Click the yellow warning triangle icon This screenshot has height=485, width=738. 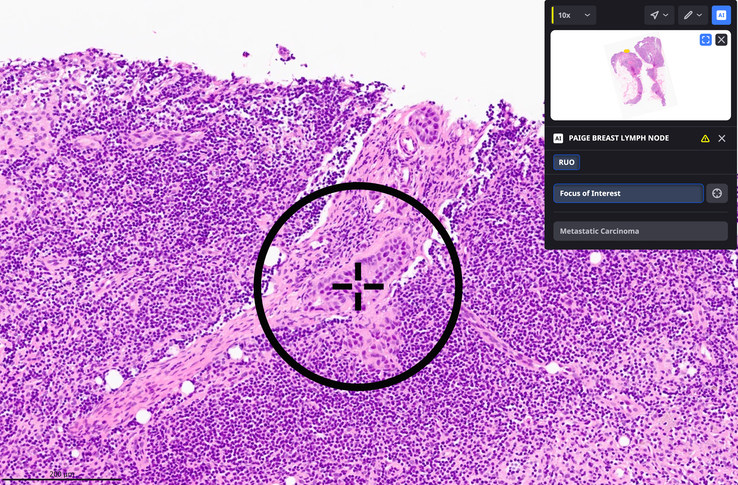[x=705, y=138]
